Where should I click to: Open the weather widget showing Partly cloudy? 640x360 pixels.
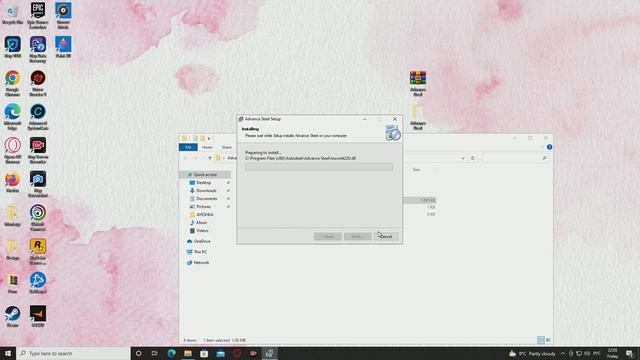pos(532,353)
